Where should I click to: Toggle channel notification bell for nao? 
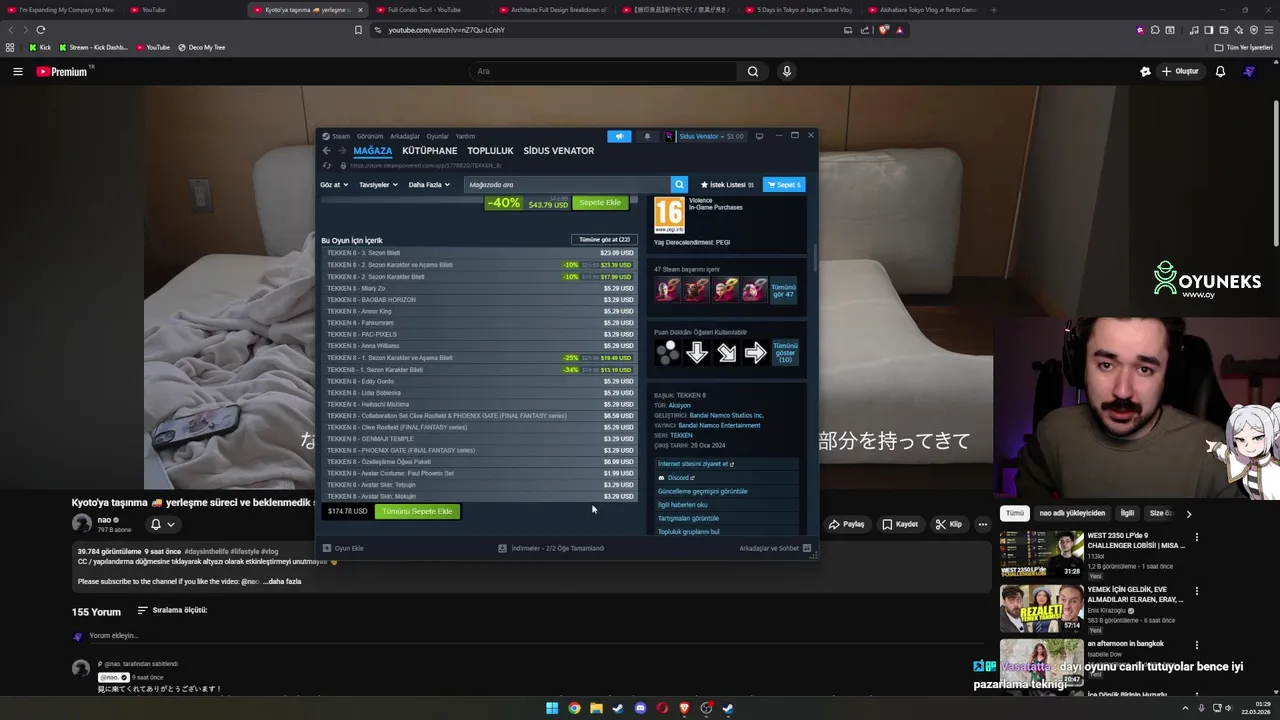162,524
